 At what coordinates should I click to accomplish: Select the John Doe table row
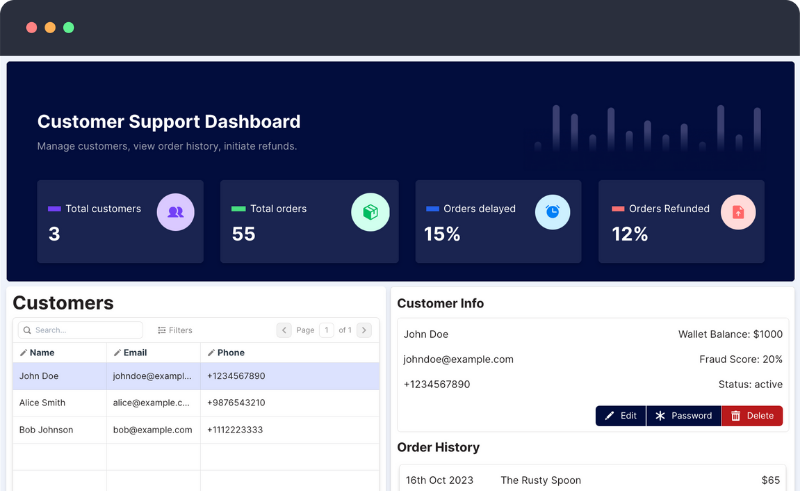(196, 376)
